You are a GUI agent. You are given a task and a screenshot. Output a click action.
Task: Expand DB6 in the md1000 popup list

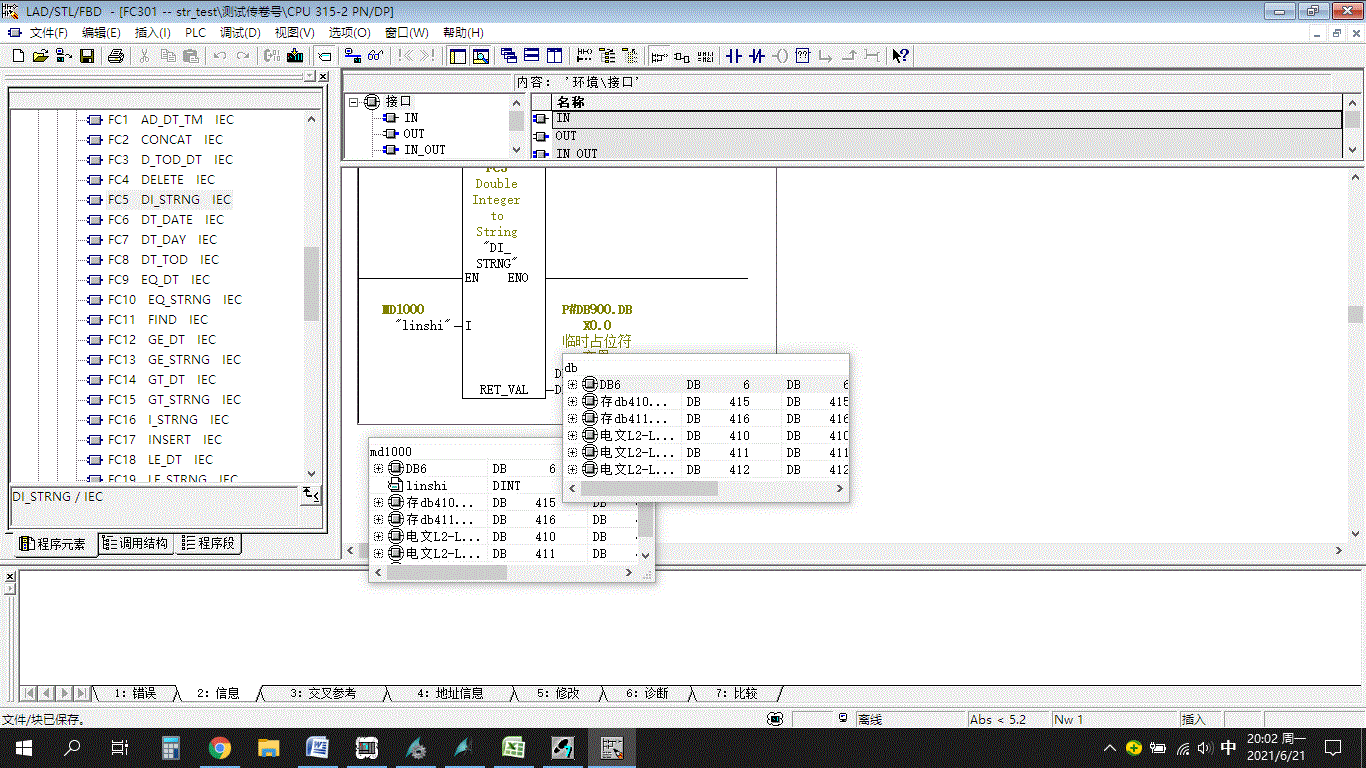(x=379, y=469)
